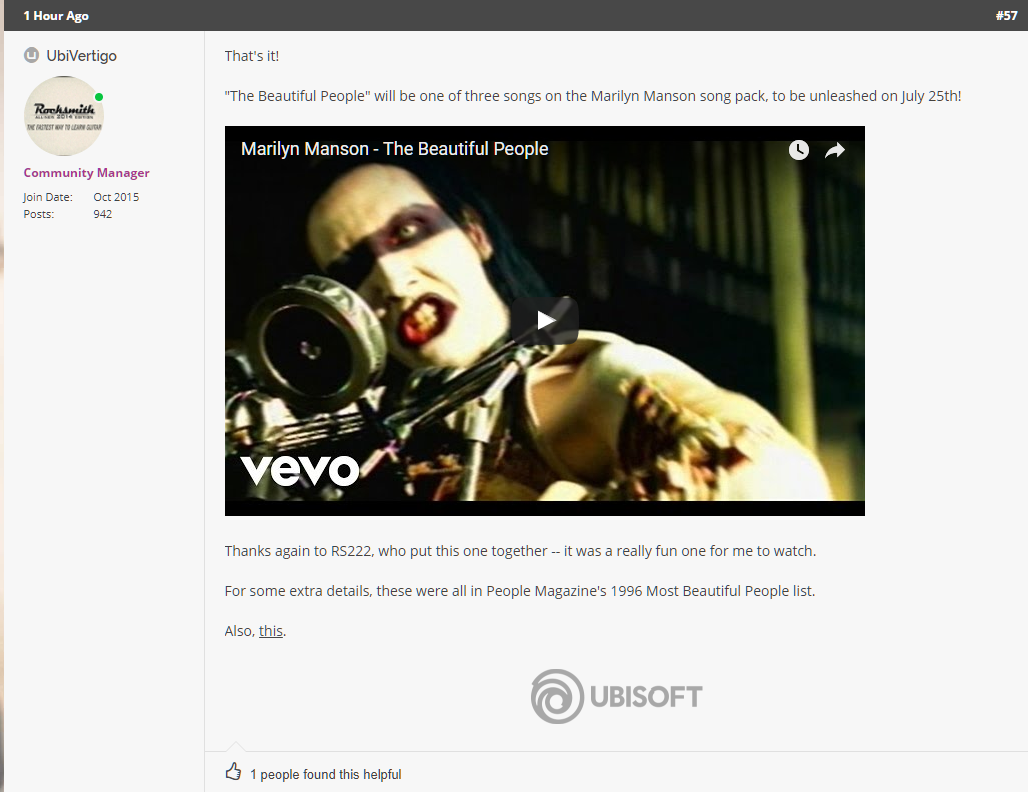Click the '1 Hour Ago' timestamp
This screenshot has height=792, width=1028.
pyautogui.click(x=56, y=16)
